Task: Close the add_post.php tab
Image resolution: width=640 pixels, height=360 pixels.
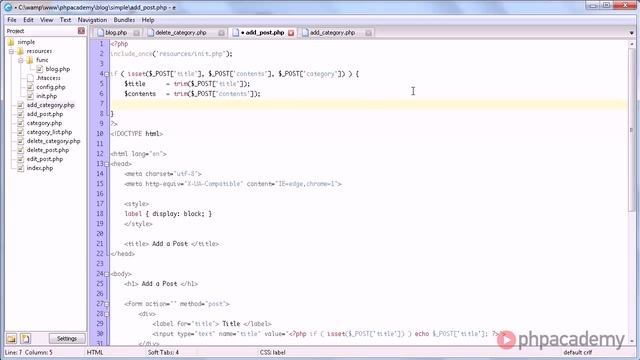Action: (x=291, y=33)
